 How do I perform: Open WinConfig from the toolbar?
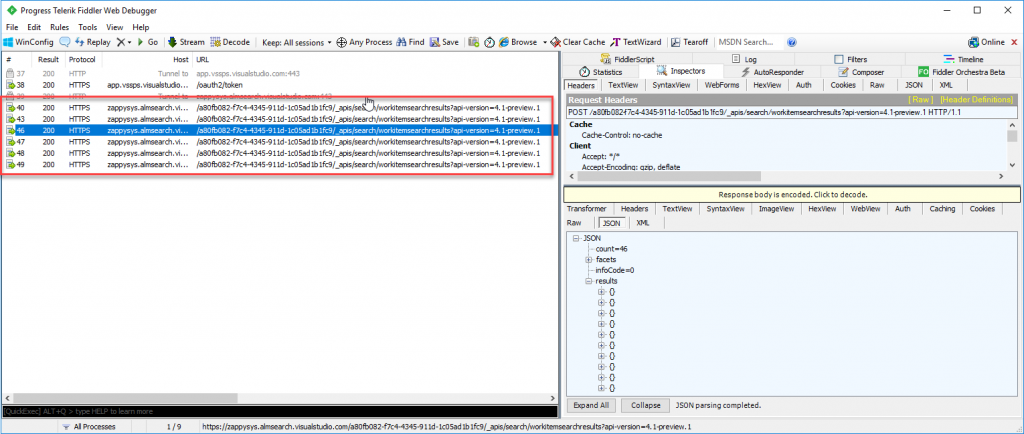pyautogui.click(x=28, y=42)
